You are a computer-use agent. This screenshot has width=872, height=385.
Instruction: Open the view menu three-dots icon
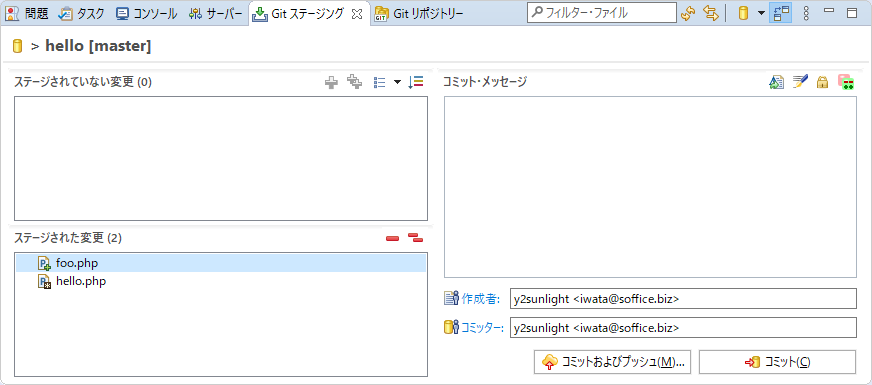[806, 13]
